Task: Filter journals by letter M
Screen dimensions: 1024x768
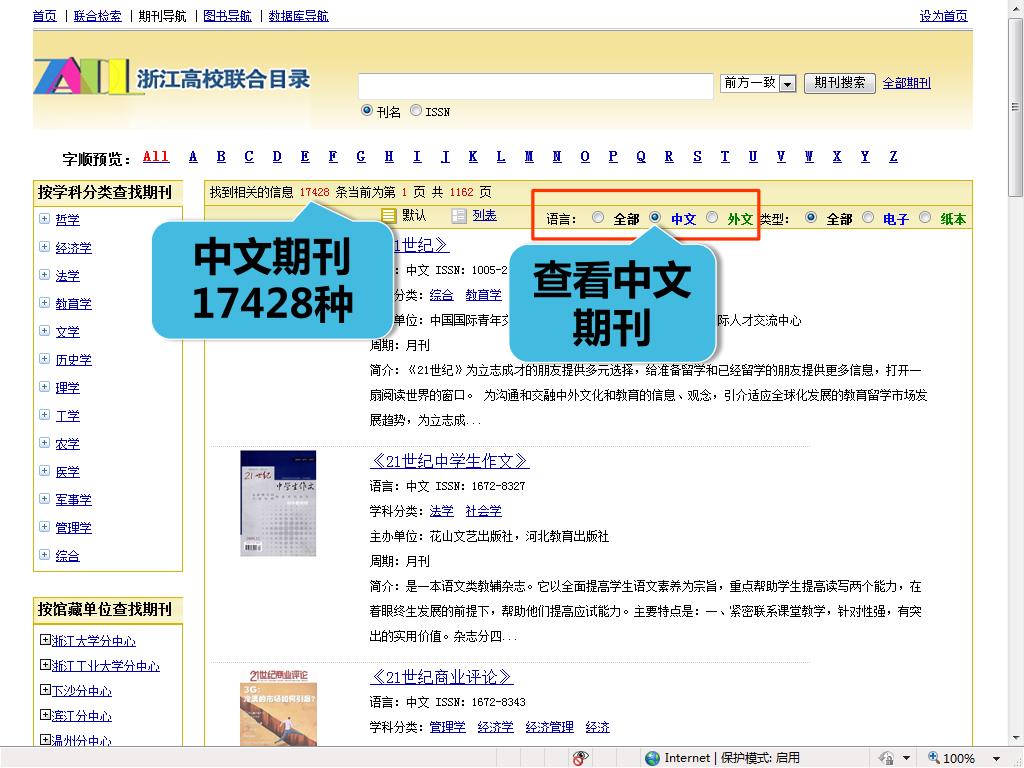Action: pos(529,157)
